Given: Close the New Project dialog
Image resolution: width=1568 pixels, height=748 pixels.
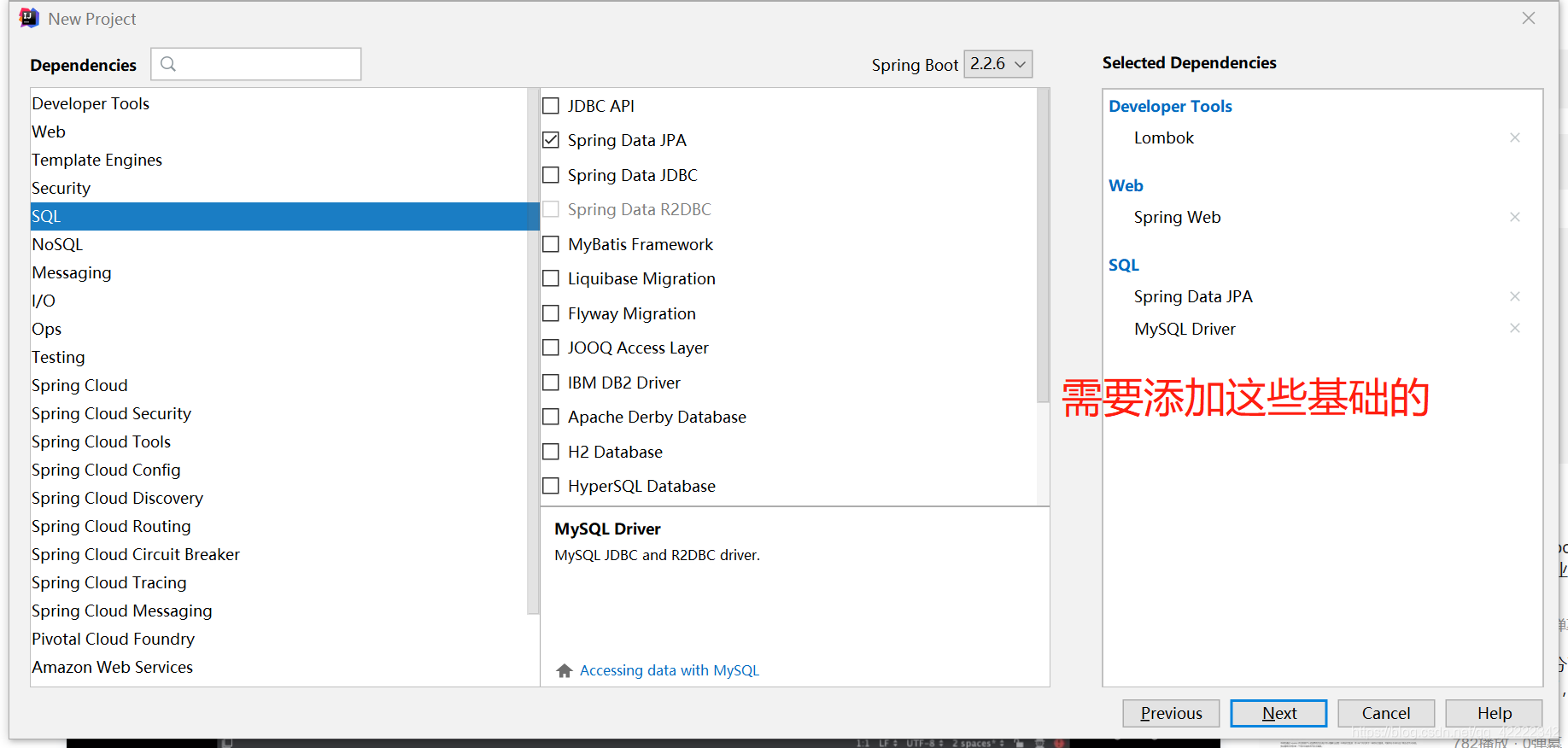Looking at the screenshot, I should tap(1528, 18).
